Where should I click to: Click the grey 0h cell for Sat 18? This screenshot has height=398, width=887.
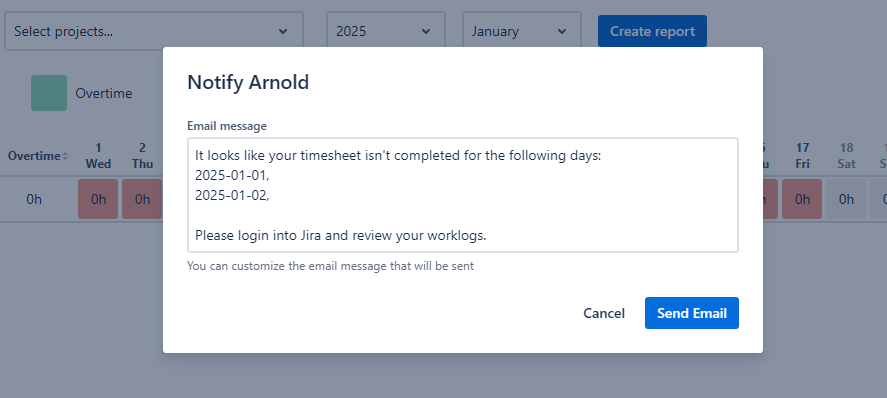pos(846,199)
